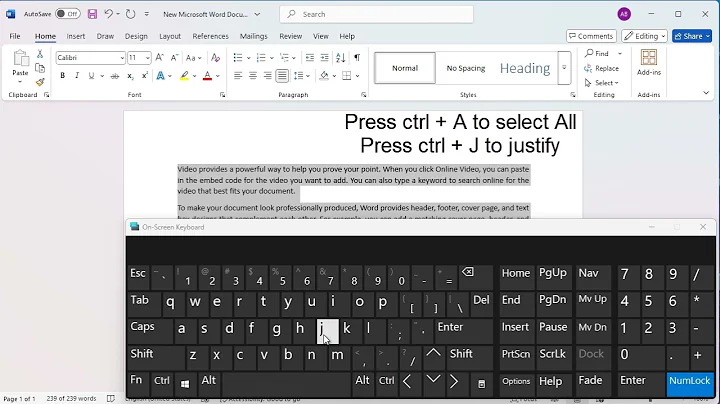
Task: Open the Bullets list dropdown arrow
Action: pyautogui.click(x=248, y=58)
